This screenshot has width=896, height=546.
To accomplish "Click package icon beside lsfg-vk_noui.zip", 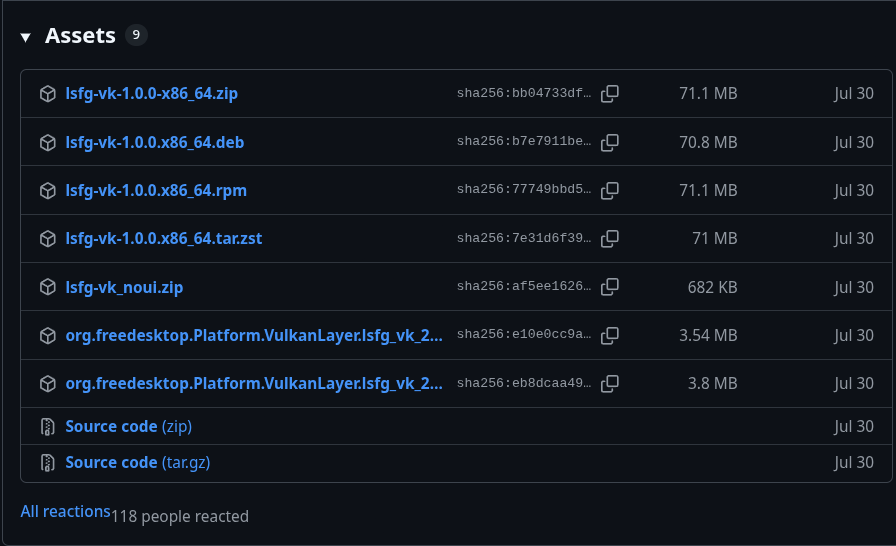I will (x=48, y=287).
